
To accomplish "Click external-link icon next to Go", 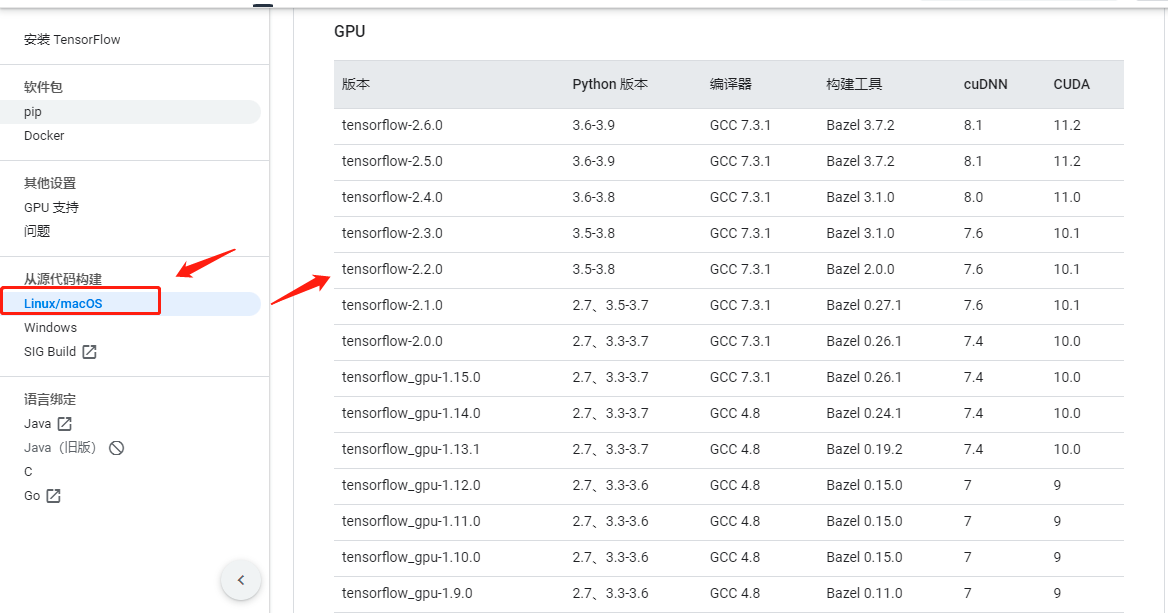I will coord(54,496).
